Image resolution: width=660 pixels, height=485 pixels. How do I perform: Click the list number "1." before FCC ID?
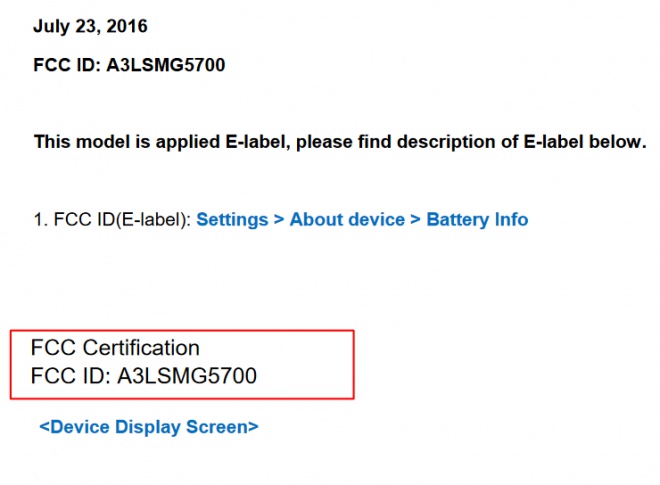tap(39, 219)
